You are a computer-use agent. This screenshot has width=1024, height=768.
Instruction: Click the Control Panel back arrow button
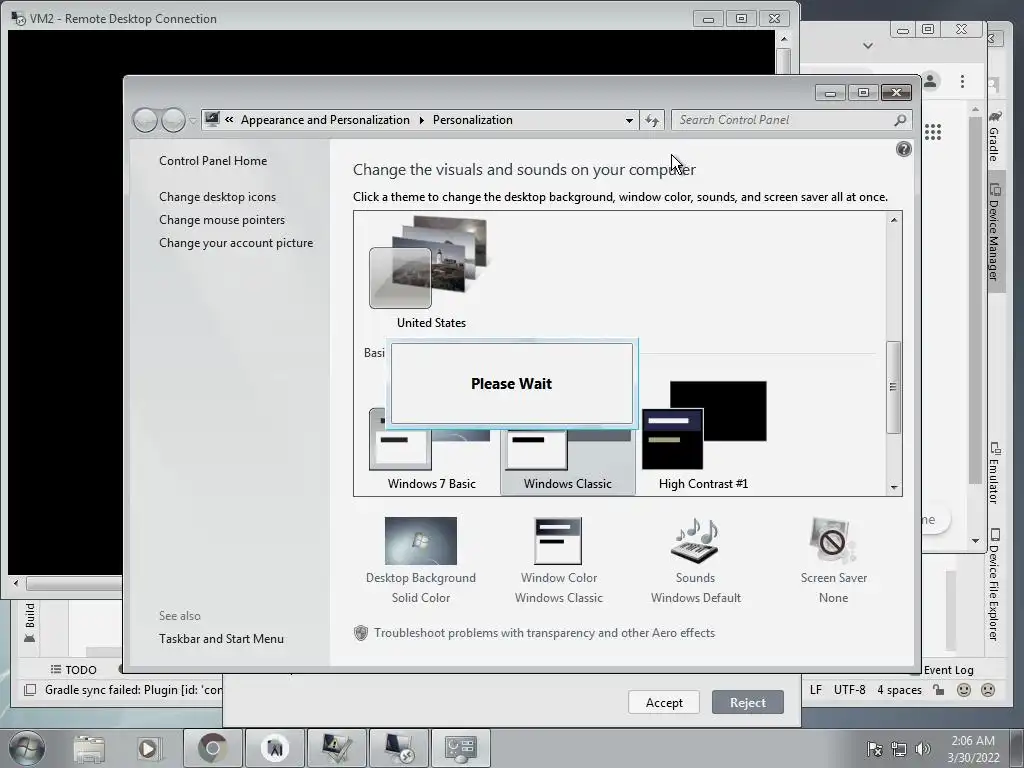click(x=145, y=120)
